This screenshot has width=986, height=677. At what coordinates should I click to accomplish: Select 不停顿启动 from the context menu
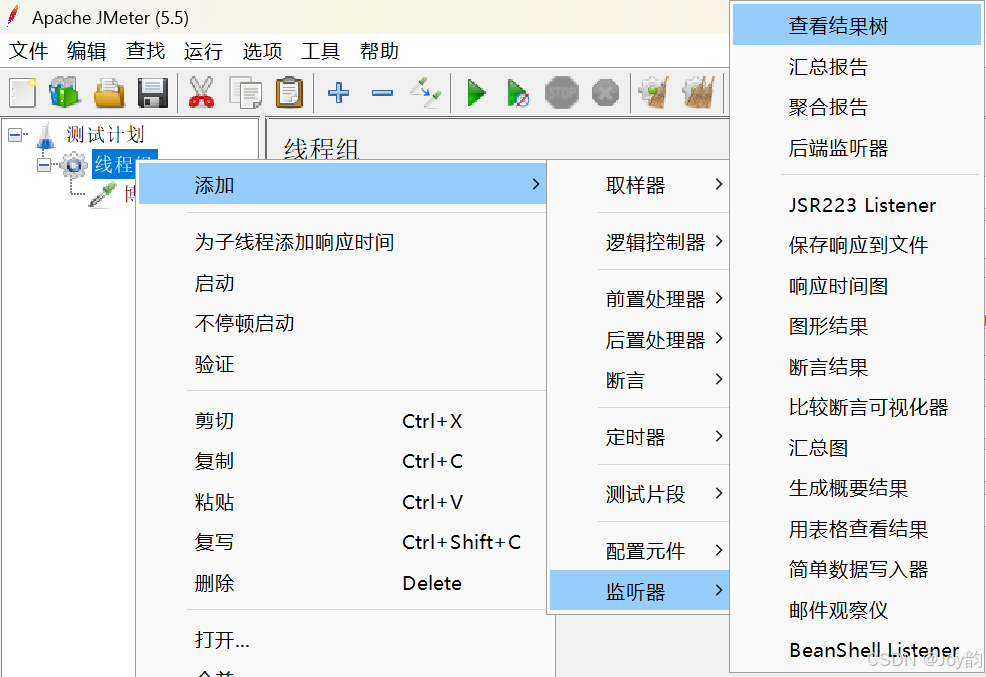pos(341,323)
